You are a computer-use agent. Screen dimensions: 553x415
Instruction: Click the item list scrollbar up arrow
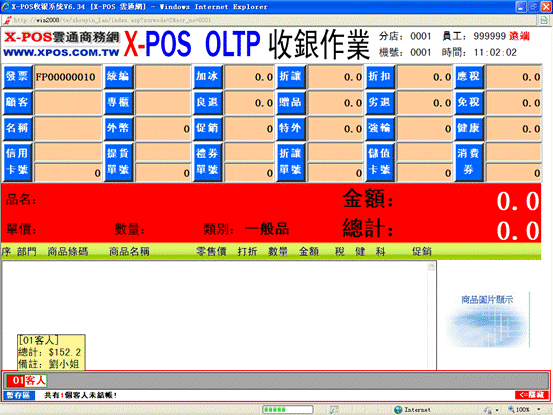[x=432, y=267]
